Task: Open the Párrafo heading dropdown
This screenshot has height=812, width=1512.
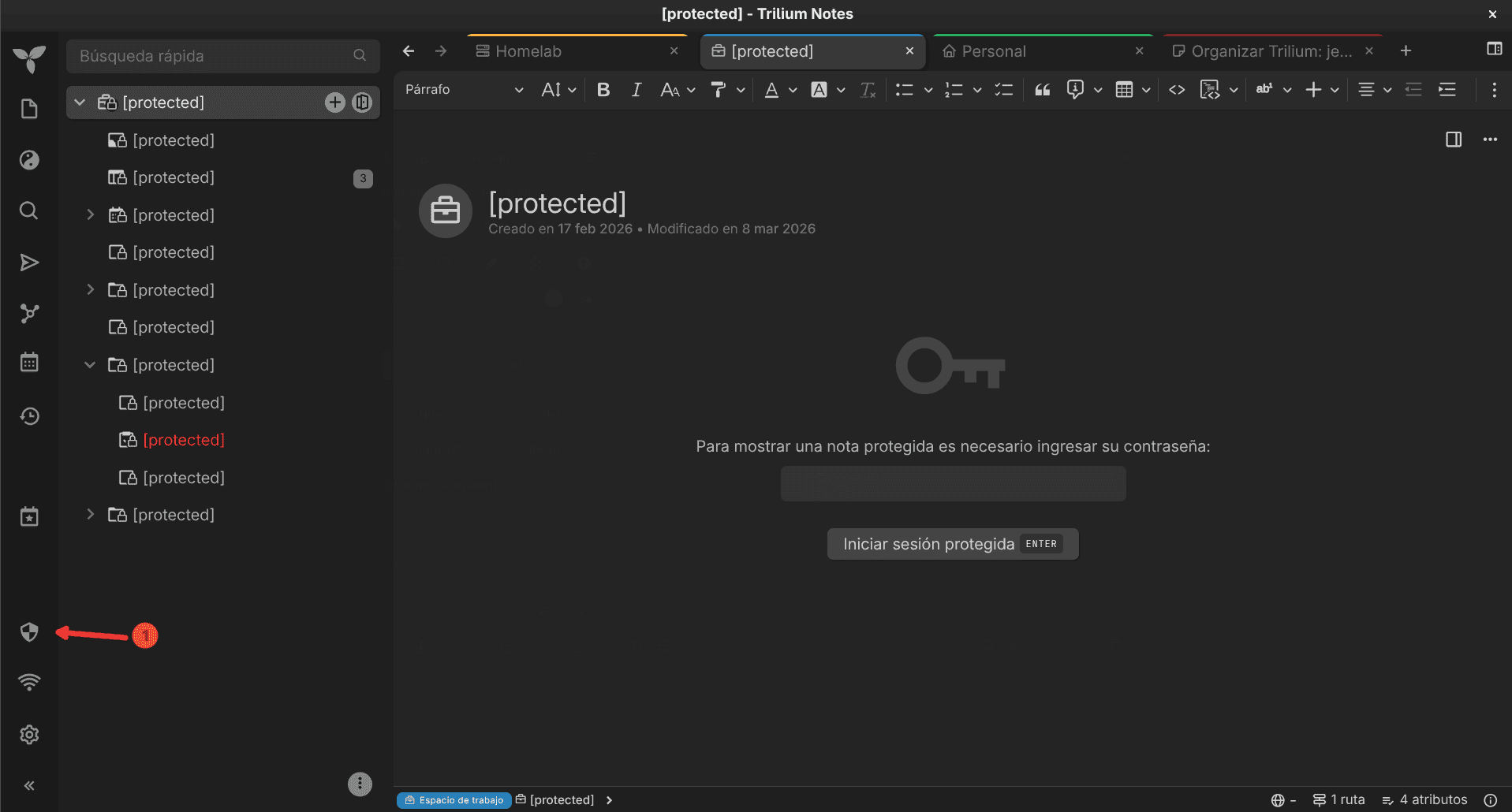Action: tap(464, 90)
